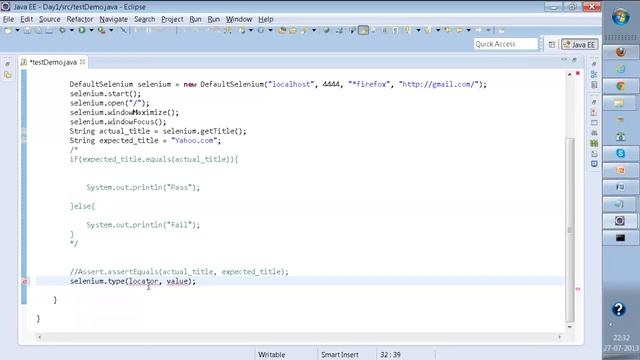Viewport: 640px width, 360px height.
Task: Switch to the Java EE perspective button
Action: click(x=580, y=44)
